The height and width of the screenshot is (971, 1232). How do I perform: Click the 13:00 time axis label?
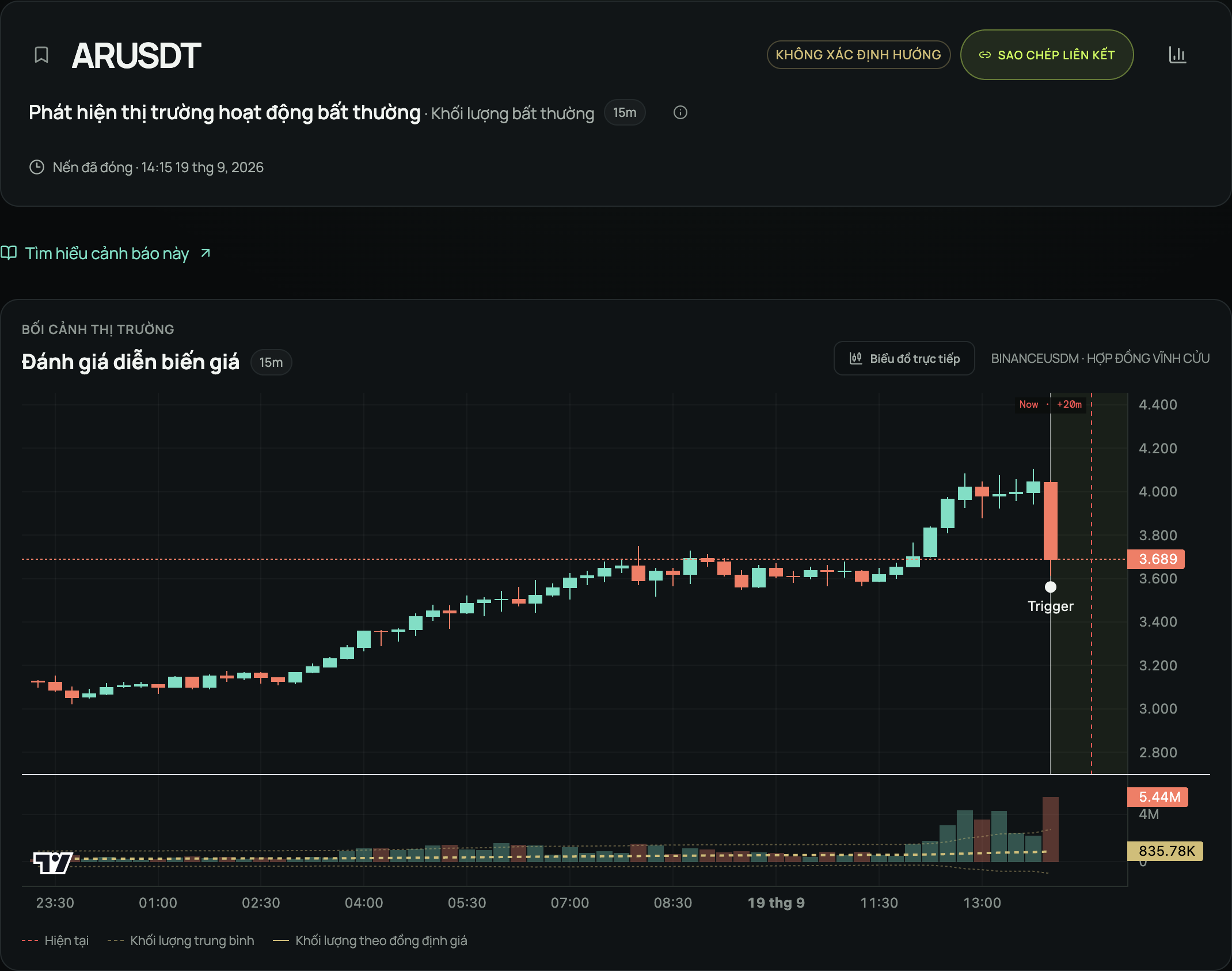click(982, 902)
